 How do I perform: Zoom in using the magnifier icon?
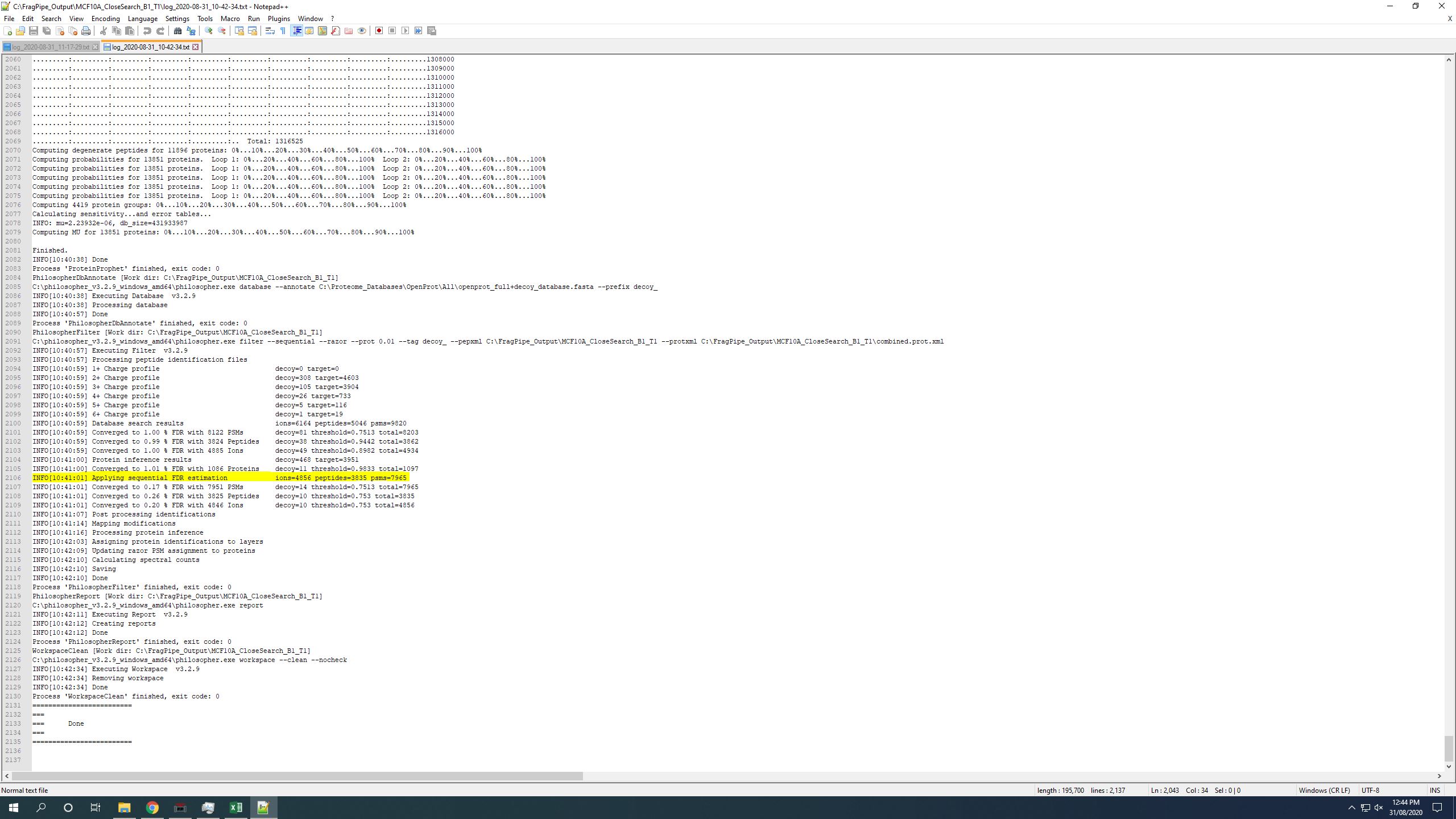[x=209, y=31]
